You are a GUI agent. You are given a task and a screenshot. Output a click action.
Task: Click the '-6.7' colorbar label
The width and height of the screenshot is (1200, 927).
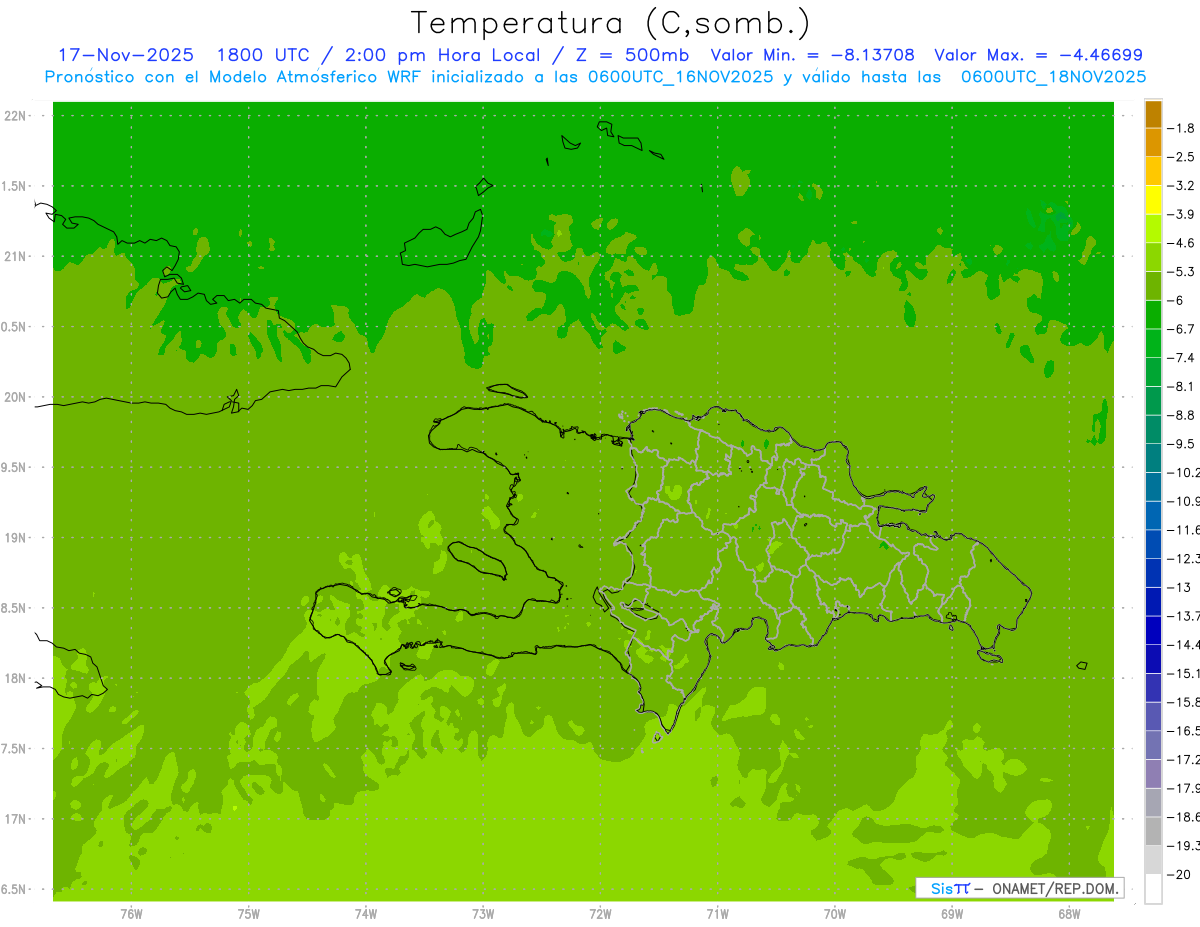point(1182,329)
